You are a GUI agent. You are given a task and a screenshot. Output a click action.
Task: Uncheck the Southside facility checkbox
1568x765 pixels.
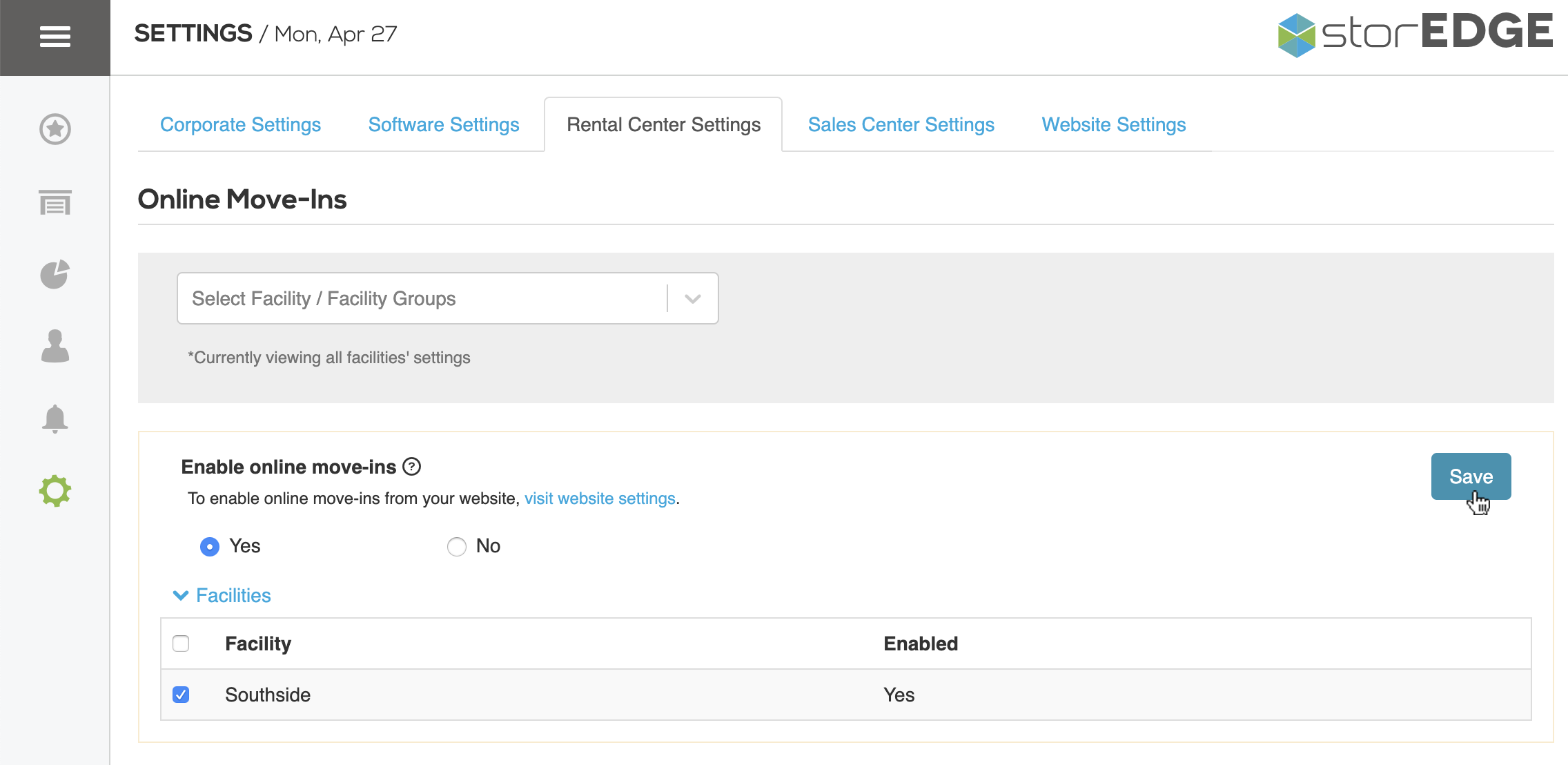[182, 695]
